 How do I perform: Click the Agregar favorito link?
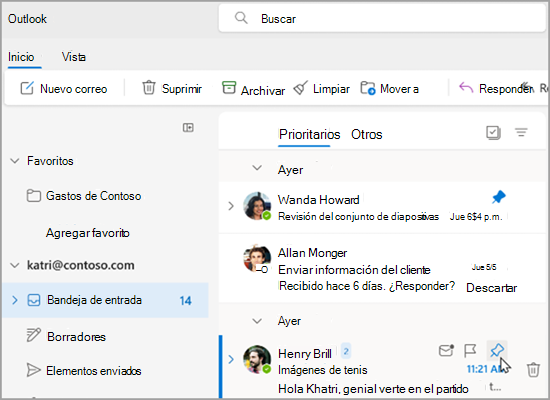[x=88, y=233]
